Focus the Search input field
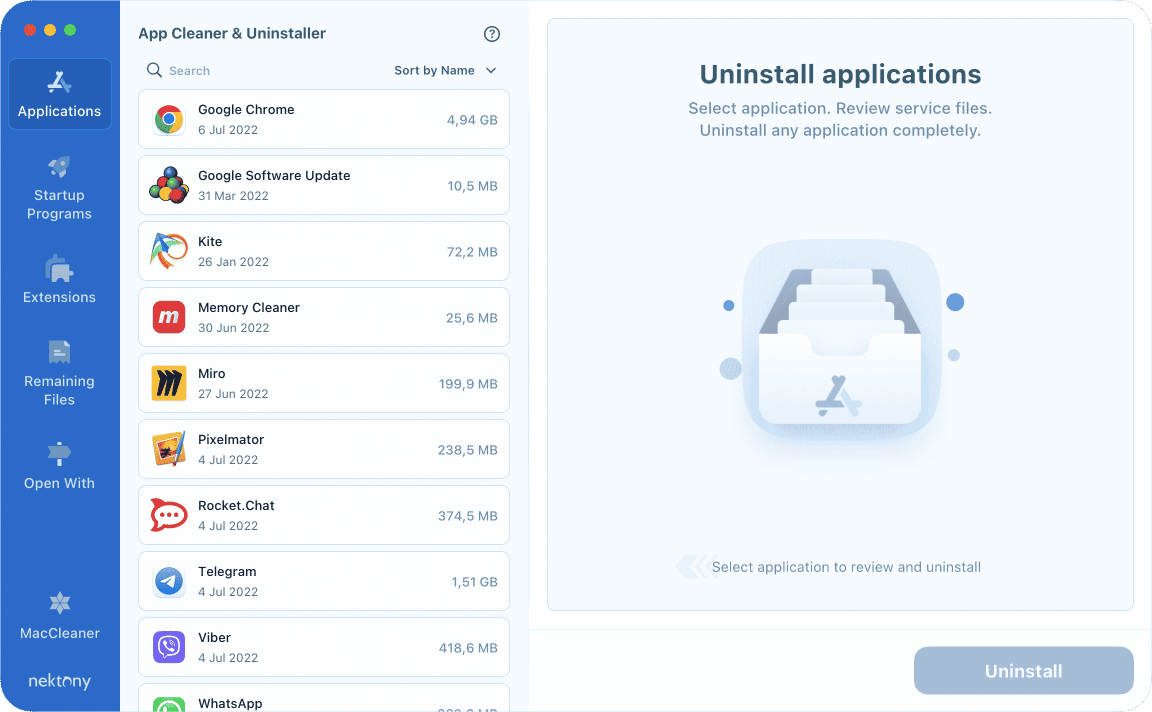Screen dimensions: 1152x712 pos(264,71)
